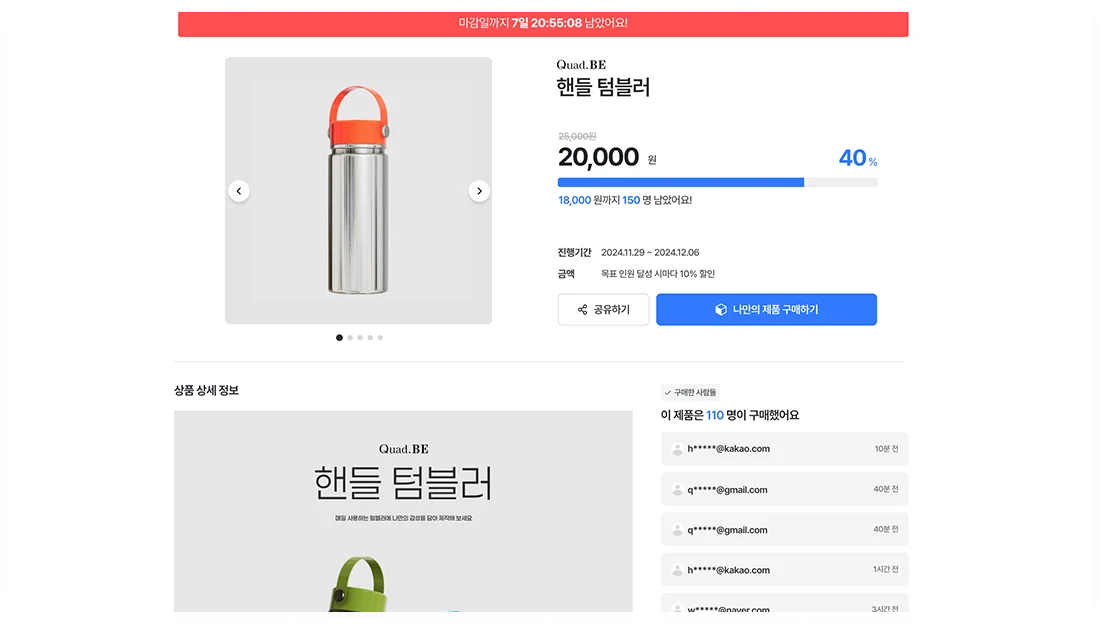Select the last carousel pagination dot
Viewport: 1104px width, 624px height.
point(380,338)
